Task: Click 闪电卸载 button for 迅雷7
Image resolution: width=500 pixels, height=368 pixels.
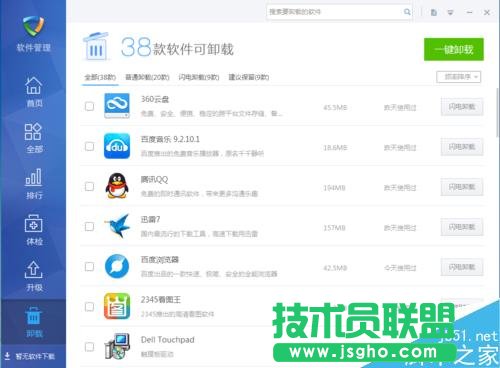Action: (x=462, y=227)
